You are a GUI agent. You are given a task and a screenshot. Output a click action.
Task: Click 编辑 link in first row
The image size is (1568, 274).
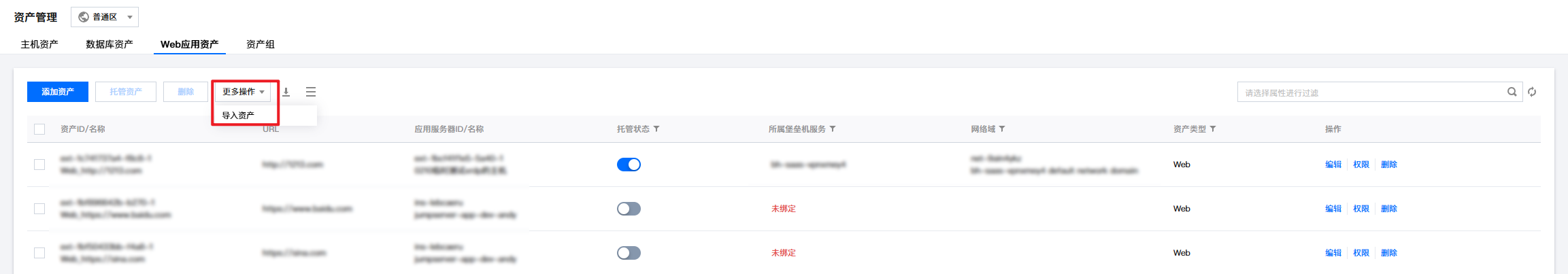1333,165
